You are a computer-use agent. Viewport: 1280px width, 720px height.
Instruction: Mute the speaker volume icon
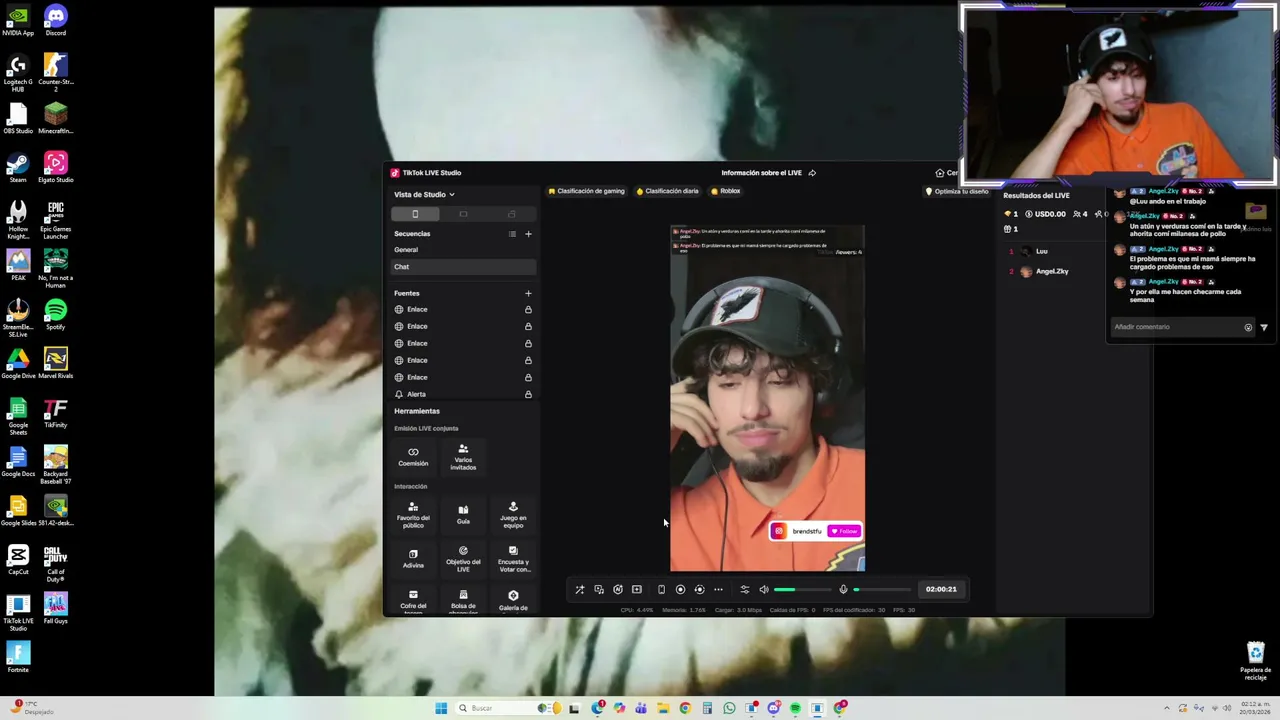tap(764, 589)
